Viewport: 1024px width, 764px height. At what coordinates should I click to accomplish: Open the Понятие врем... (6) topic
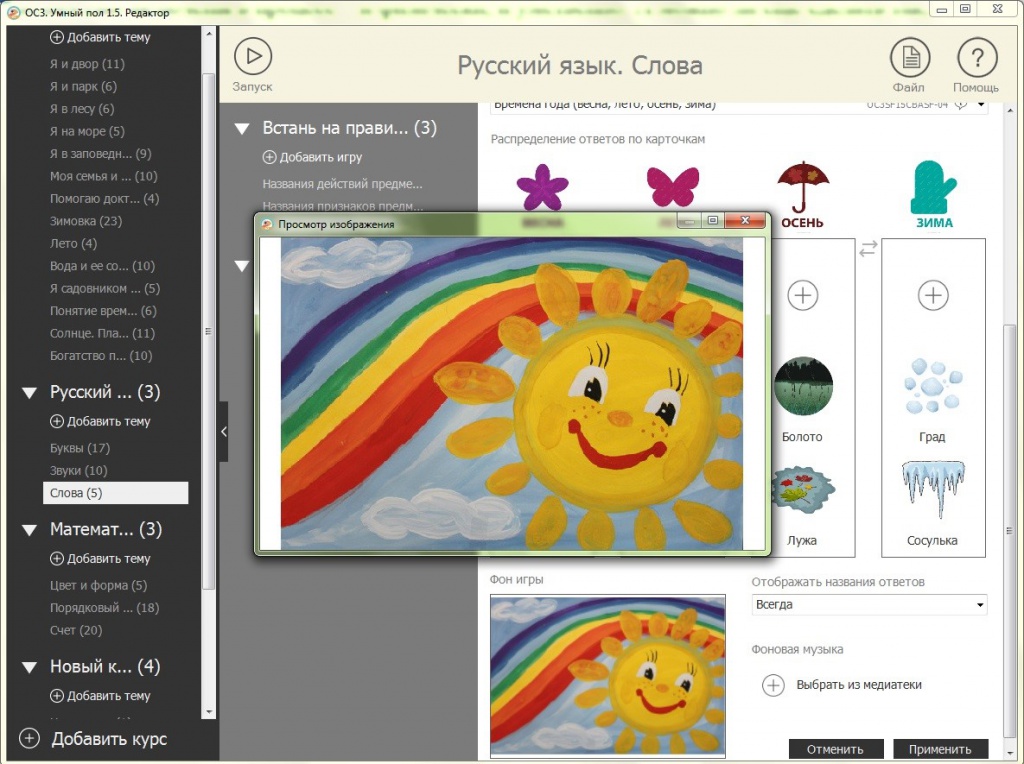(x=103, y=311)
